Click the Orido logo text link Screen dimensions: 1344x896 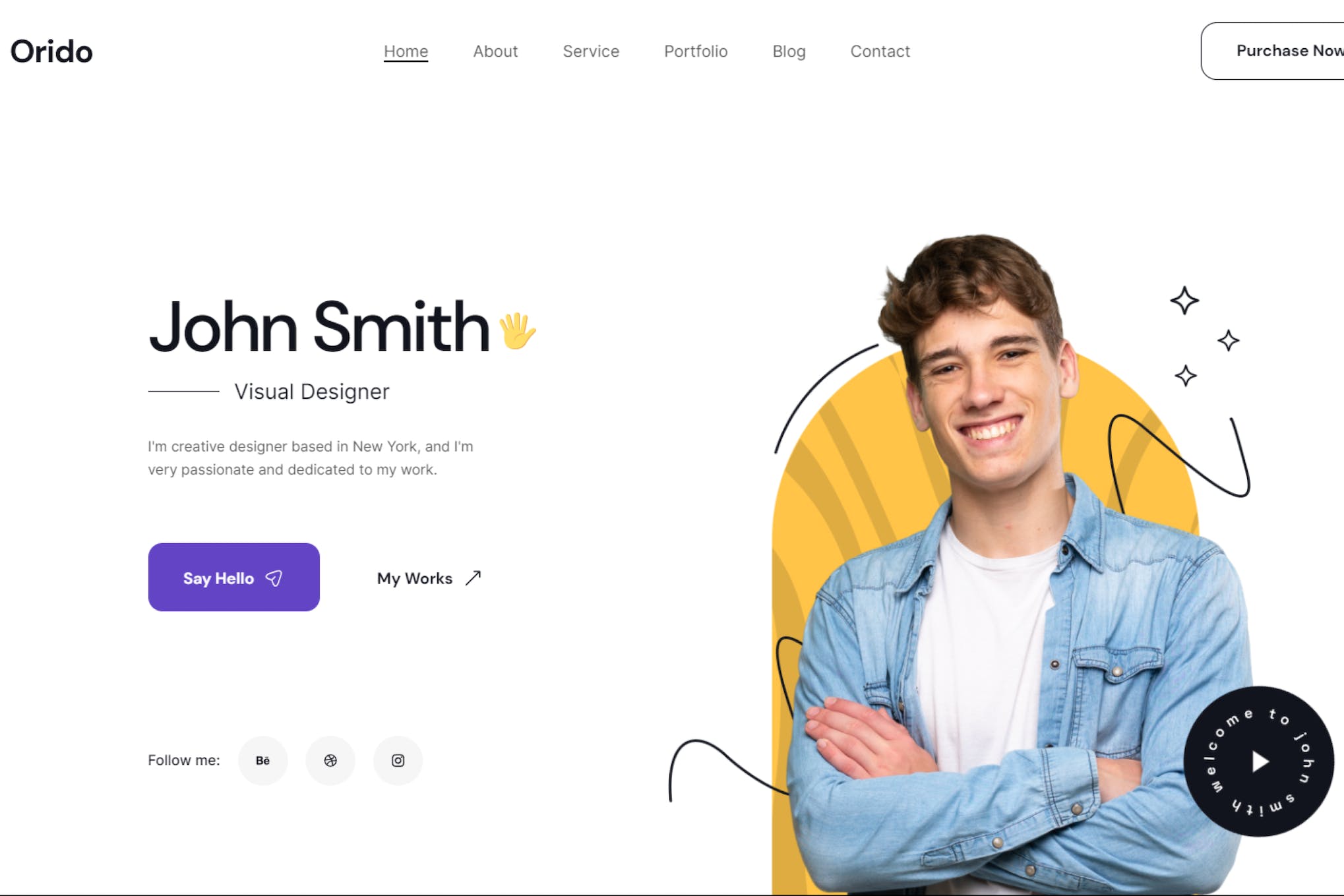tap(51, 50)
